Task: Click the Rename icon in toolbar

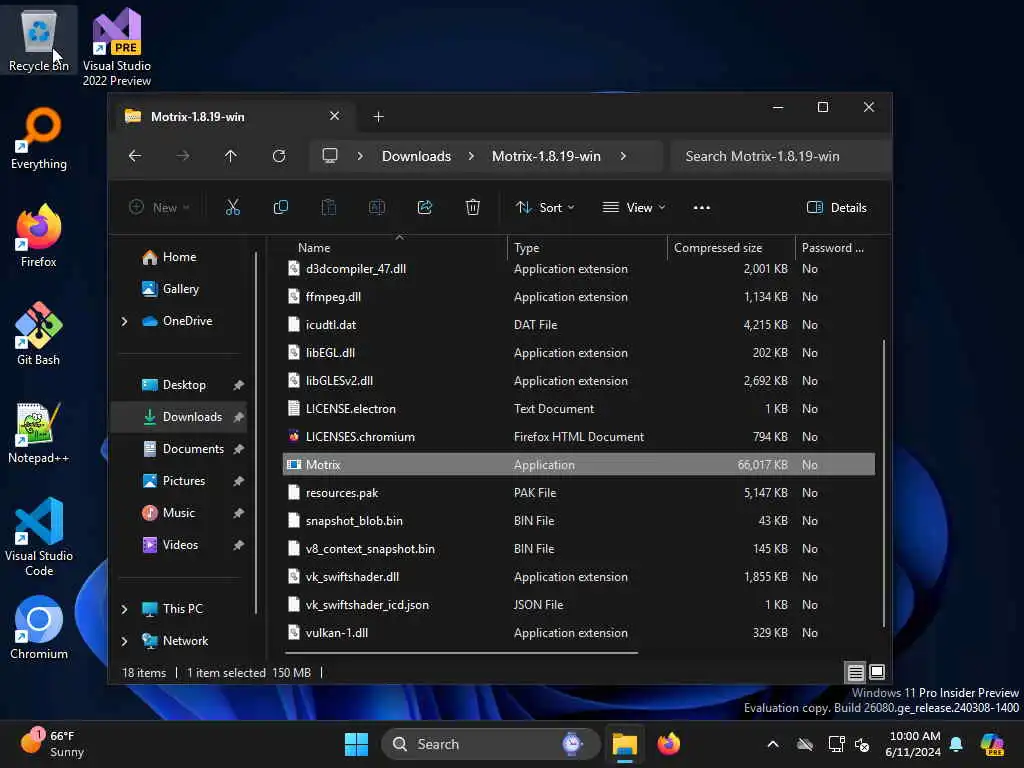Action: [377, 208]
